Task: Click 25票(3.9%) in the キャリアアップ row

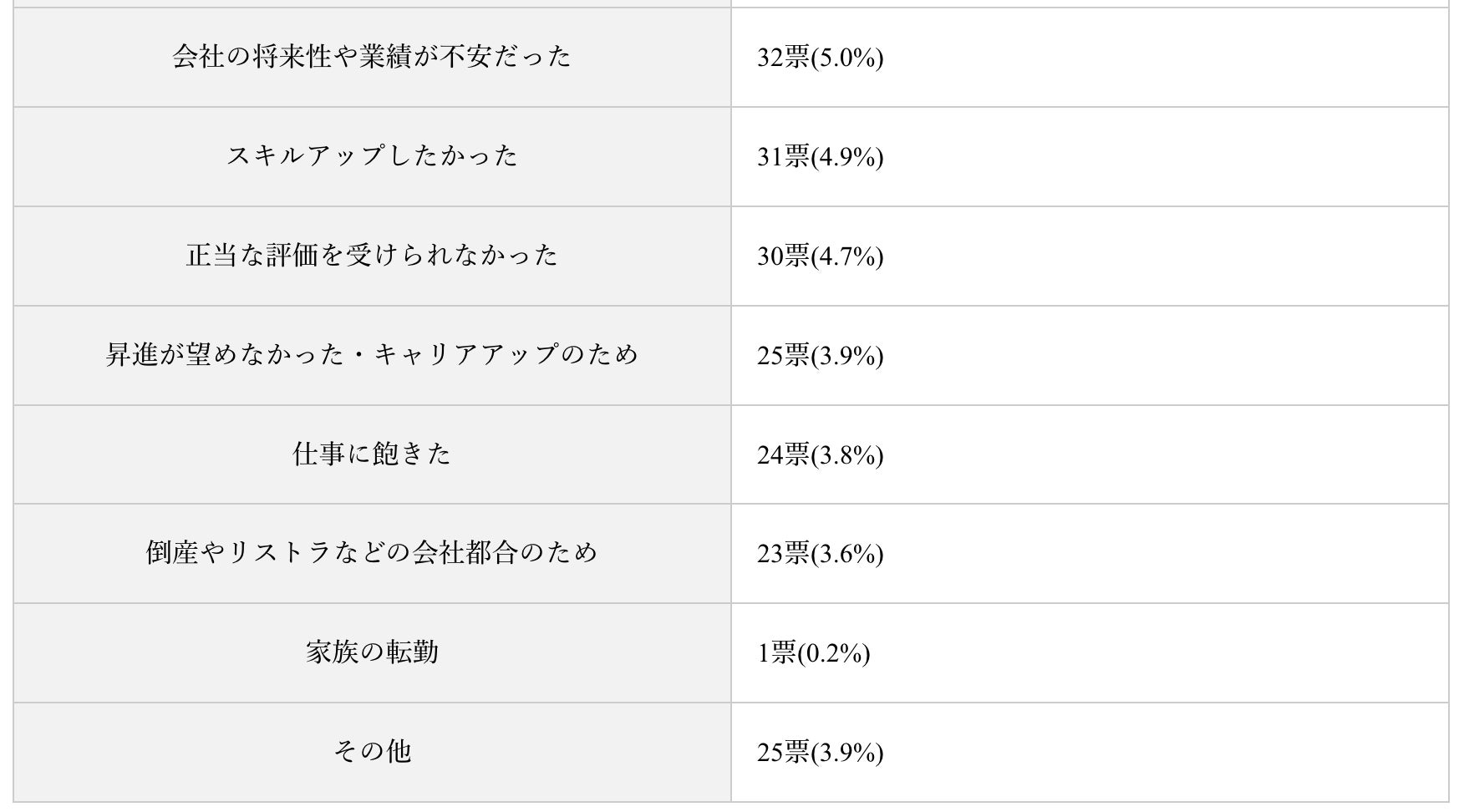Action: click(x=820, y=356)
